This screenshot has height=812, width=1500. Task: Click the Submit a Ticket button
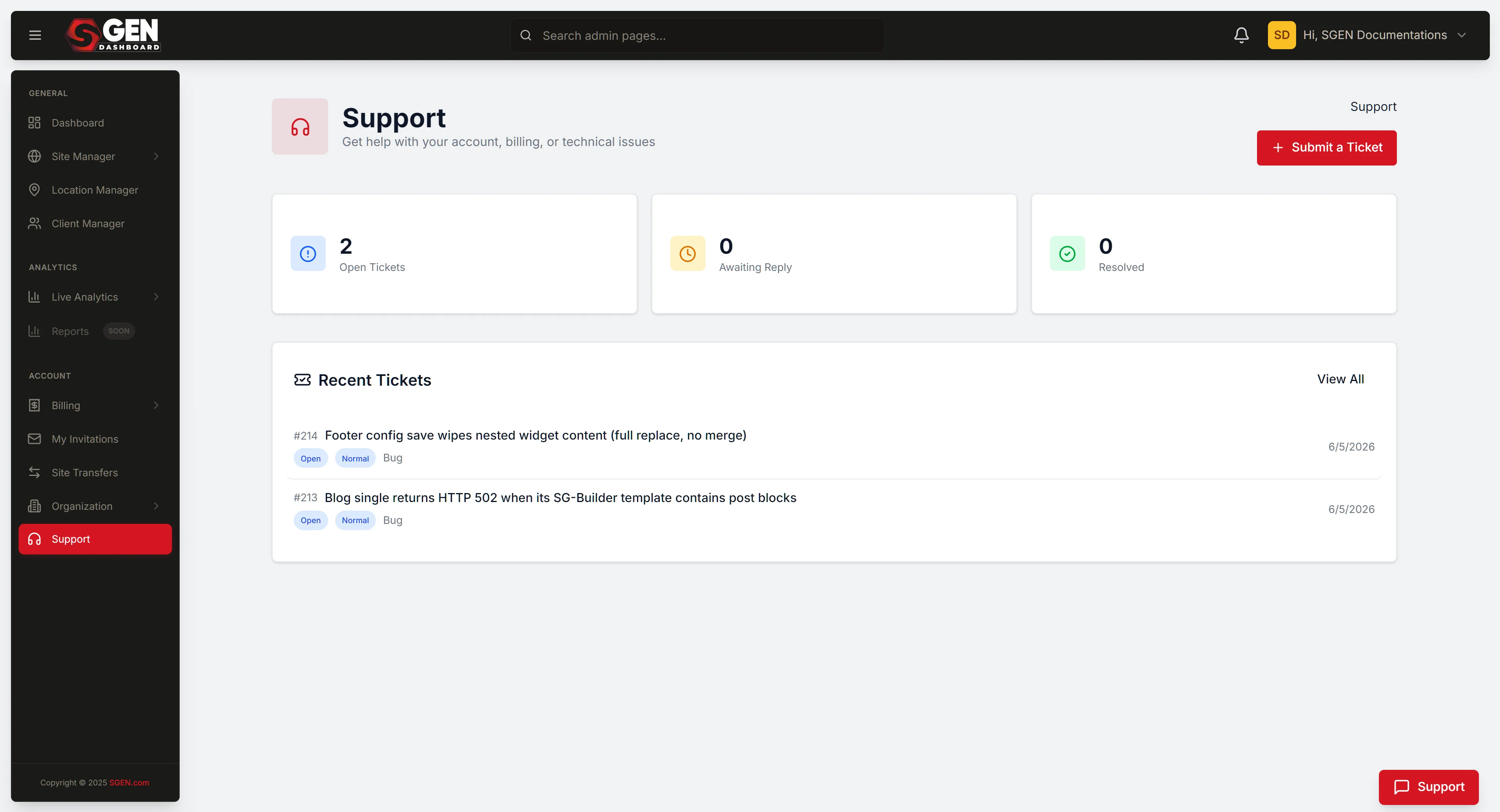[x=1327, y=148]
